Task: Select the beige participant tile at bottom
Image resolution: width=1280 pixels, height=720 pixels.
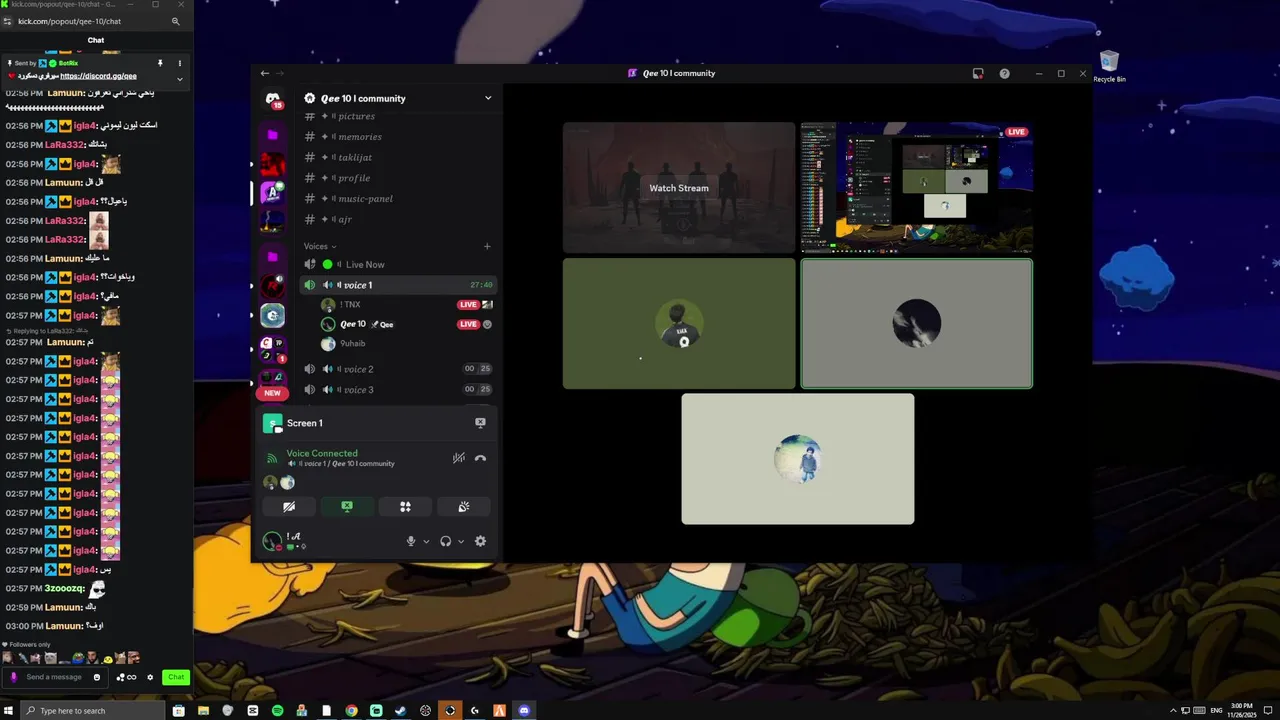Action: click(798, 459)
